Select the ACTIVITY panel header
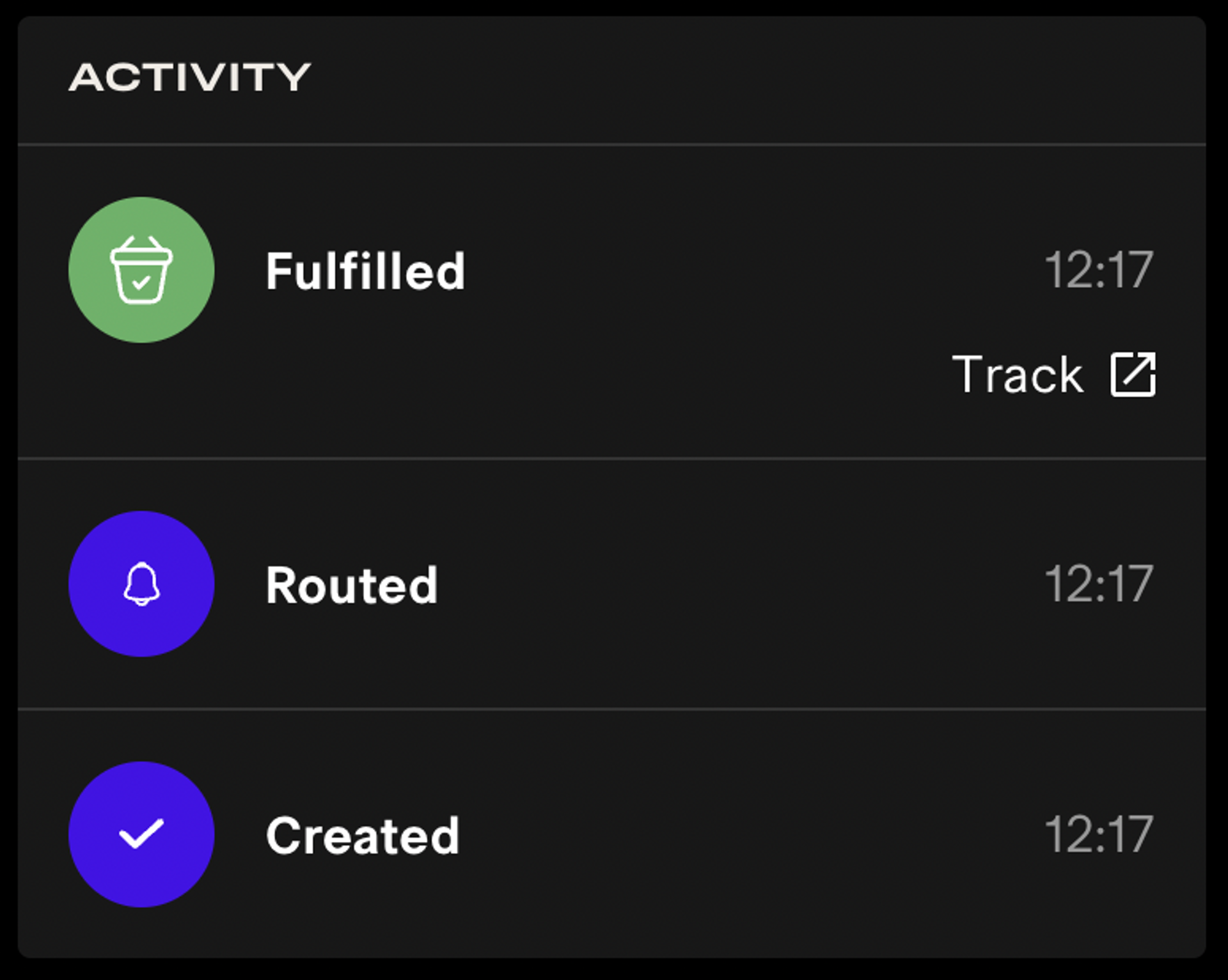Viewport: 1228px width, 980px height. click(190, 77)
